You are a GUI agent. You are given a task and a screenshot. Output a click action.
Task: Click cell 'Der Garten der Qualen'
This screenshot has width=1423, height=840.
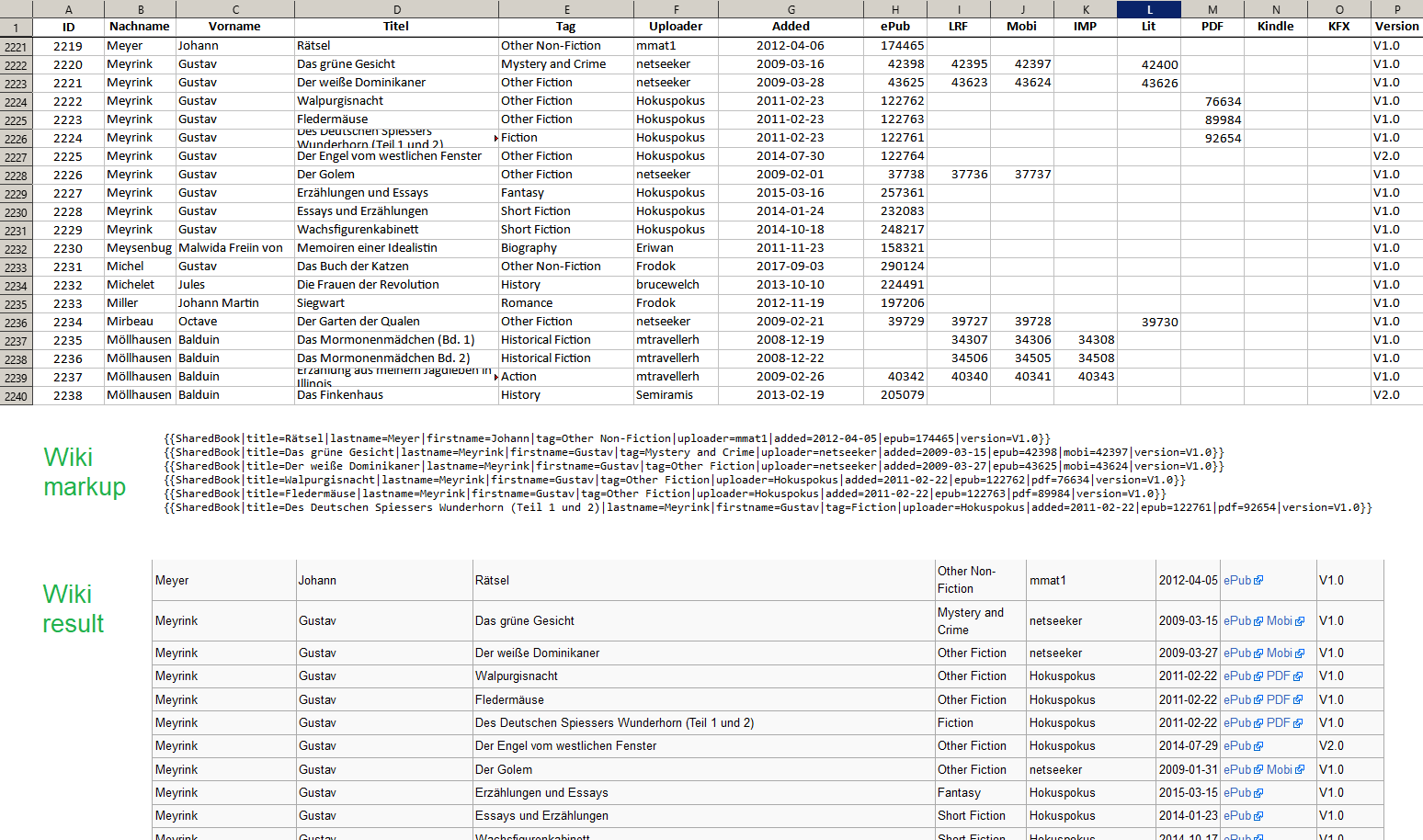(x=396, y=322)
